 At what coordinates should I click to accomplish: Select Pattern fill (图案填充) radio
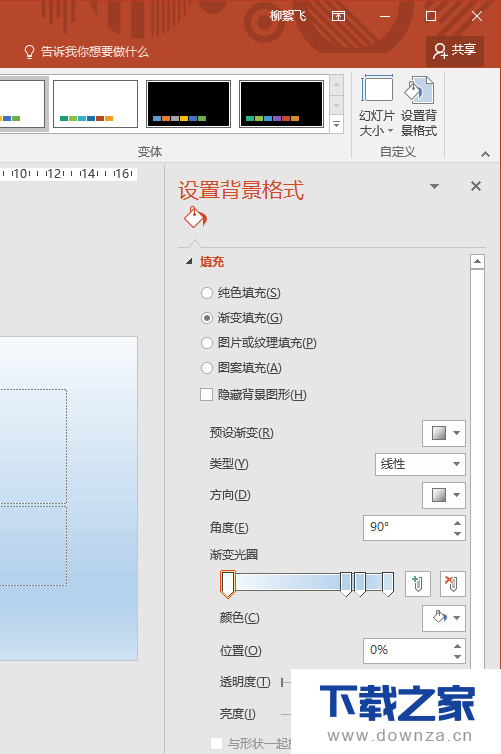pyautogui.click(x=207, y=368)
